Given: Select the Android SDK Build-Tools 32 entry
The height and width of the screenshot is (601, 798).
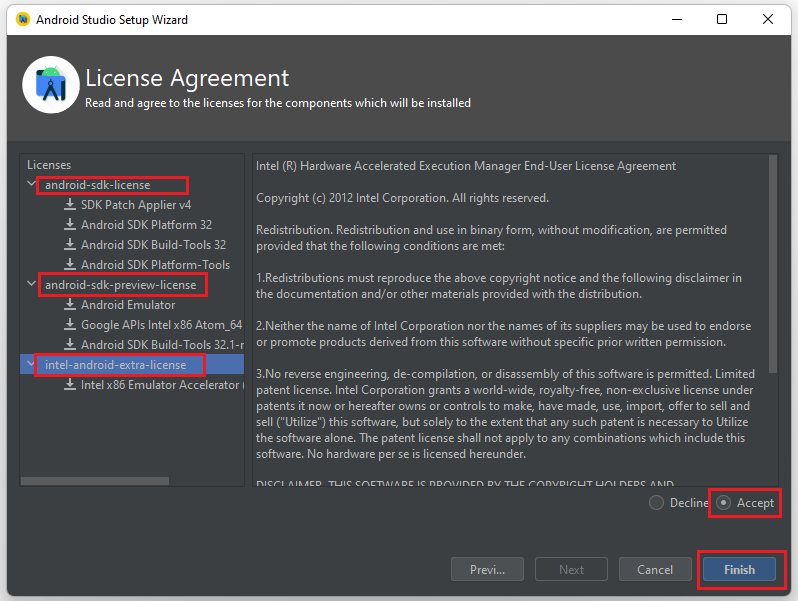Looking at the screenshot, I should click(x=153, y=245).
